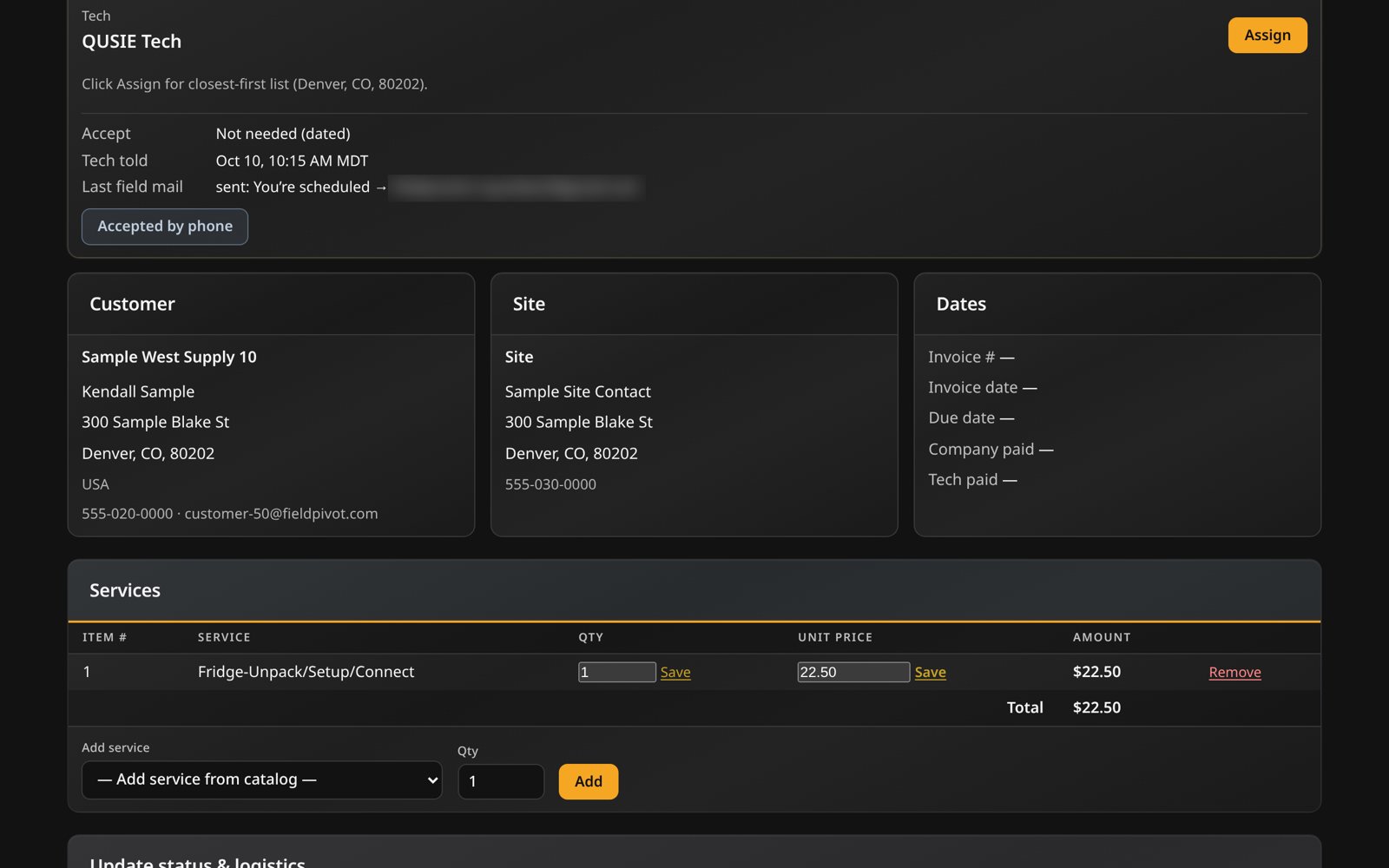
Task: Click the Invoice # line in Dates
Action: (x=971, y=357)
